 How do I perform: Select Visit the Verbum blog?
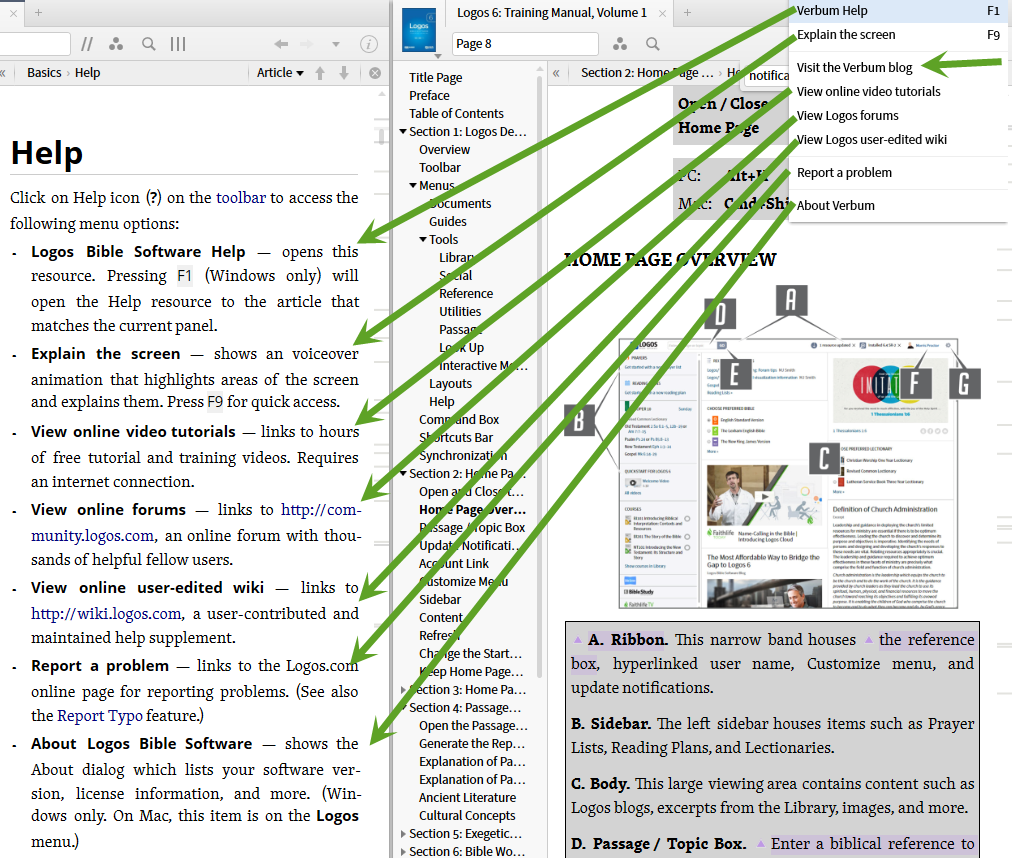click(x=855, y=68)
